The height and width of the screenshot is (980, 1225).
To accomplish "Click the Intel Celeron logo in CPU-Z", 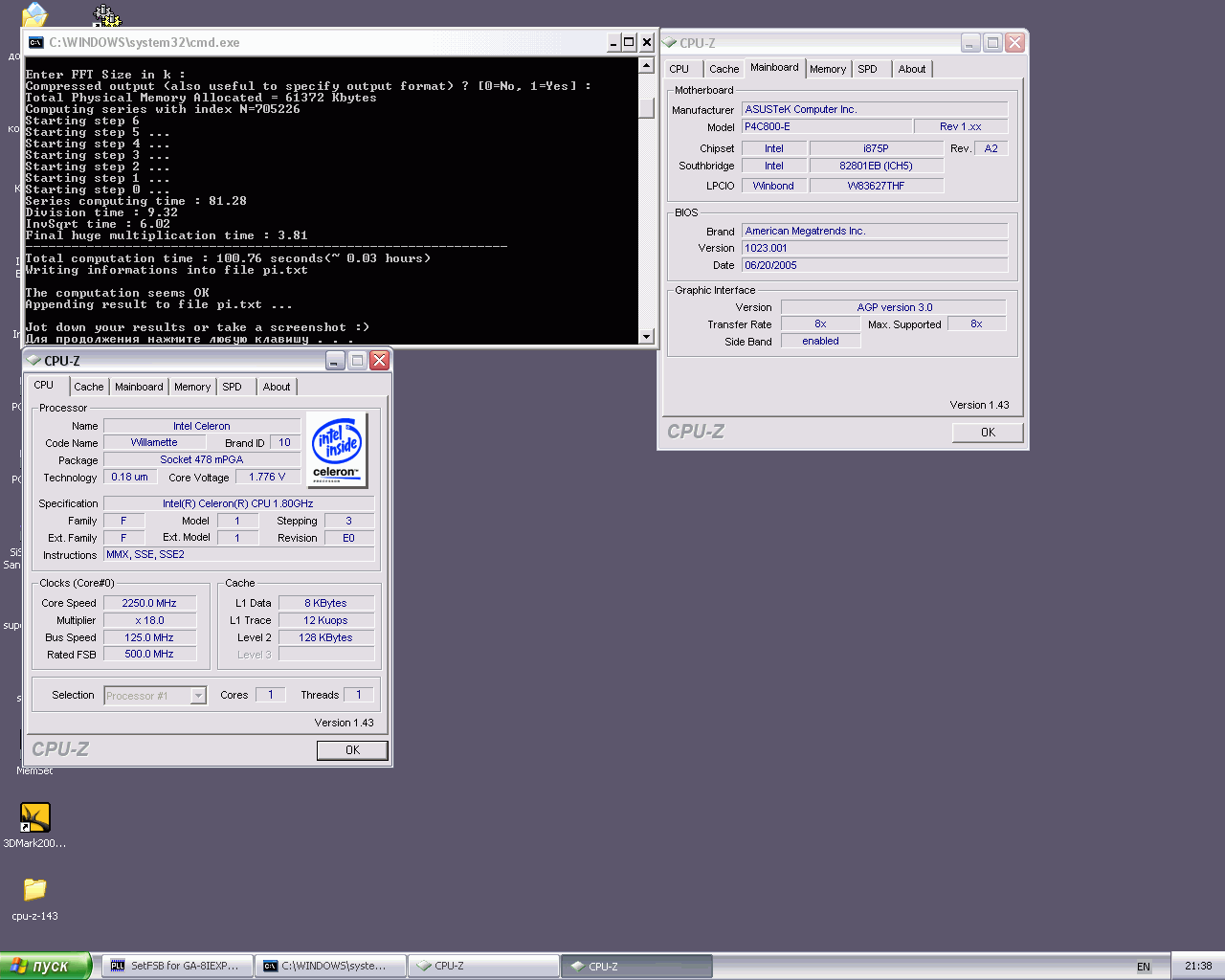I will 337,450.
